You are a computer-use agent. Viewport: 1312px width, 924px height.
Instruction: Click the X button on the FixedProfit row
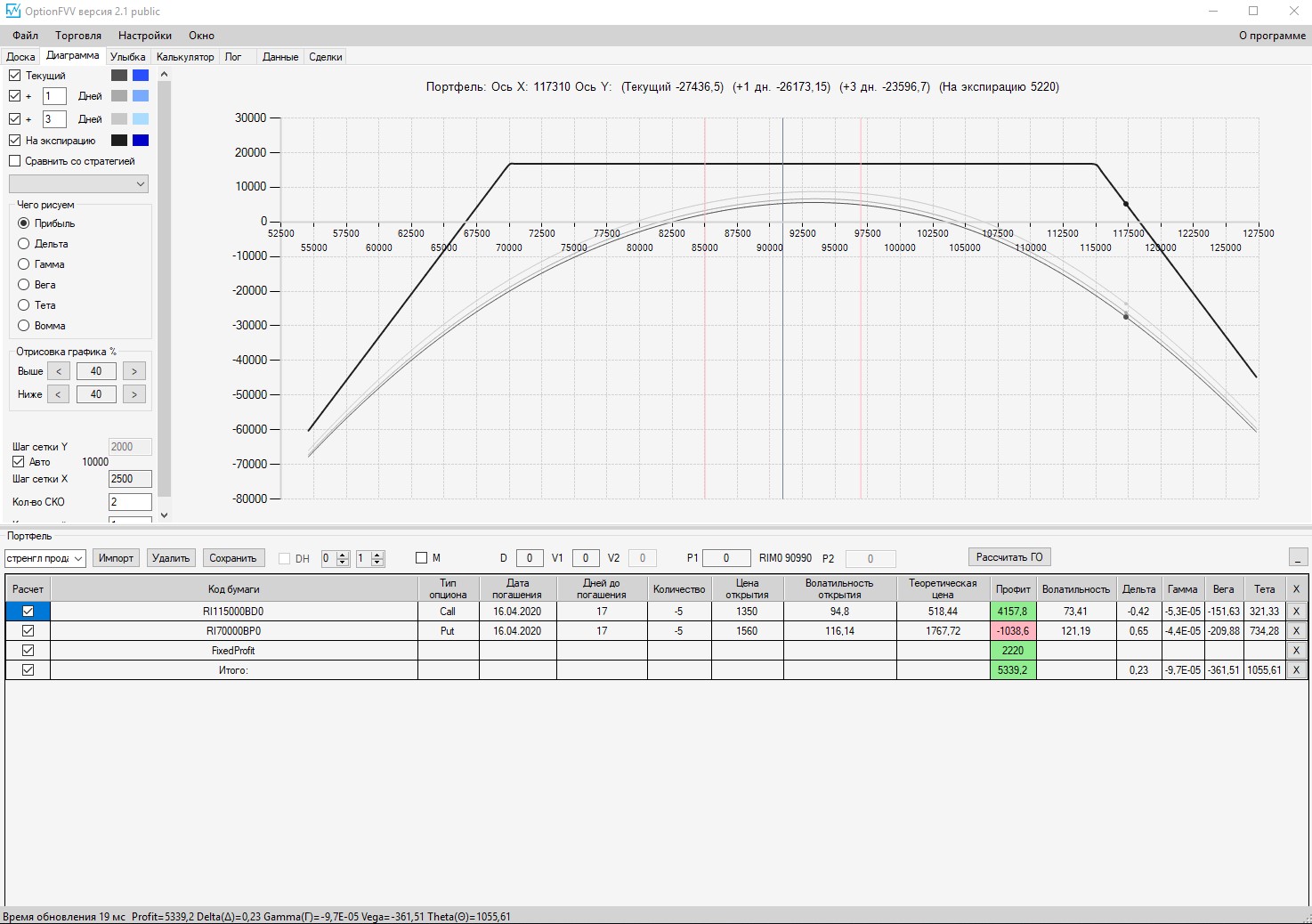(x=1296, y=651)
